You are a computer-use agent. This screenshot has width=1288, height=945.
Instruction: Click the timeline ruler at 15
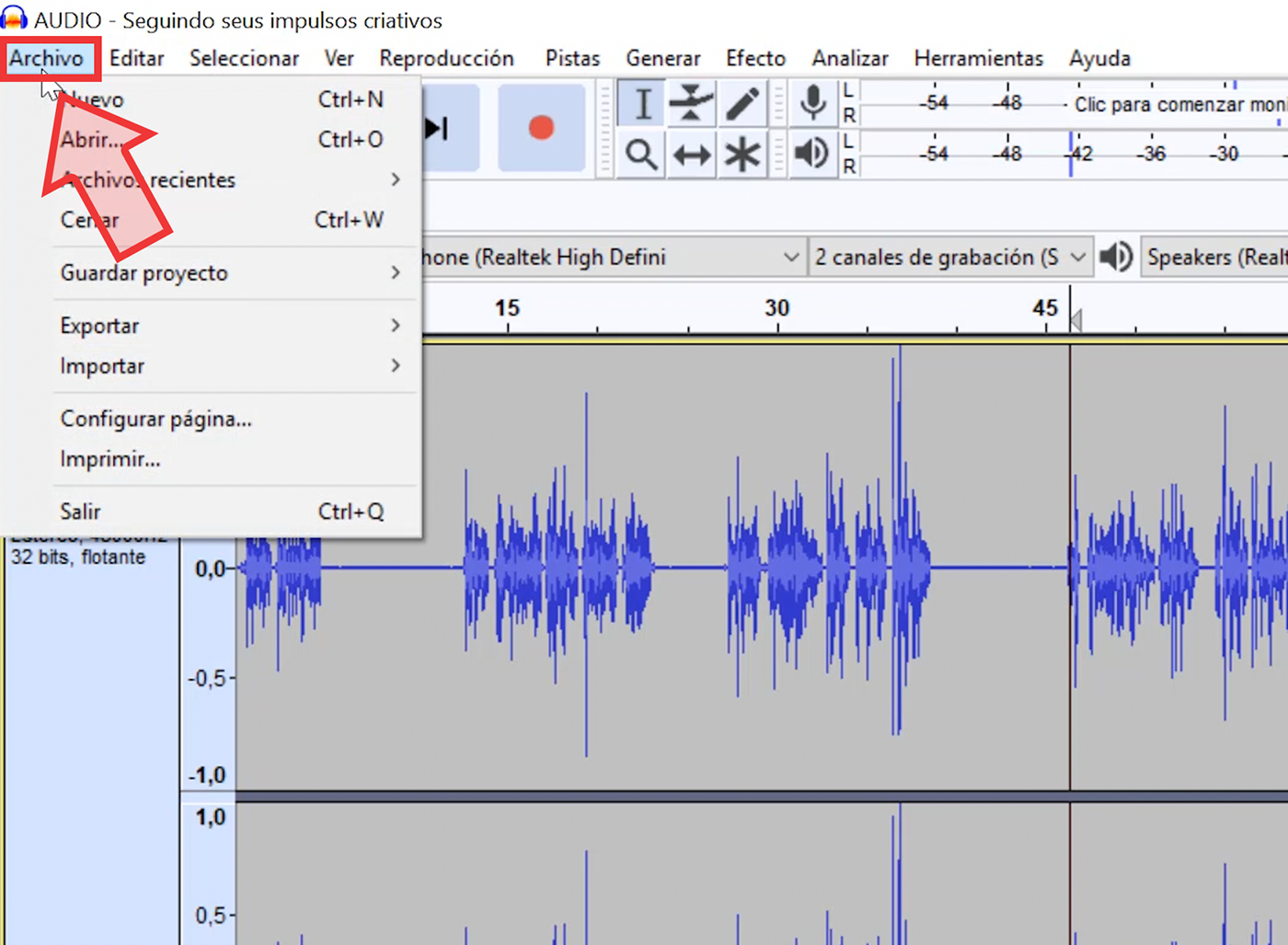(x=507, y=308)
